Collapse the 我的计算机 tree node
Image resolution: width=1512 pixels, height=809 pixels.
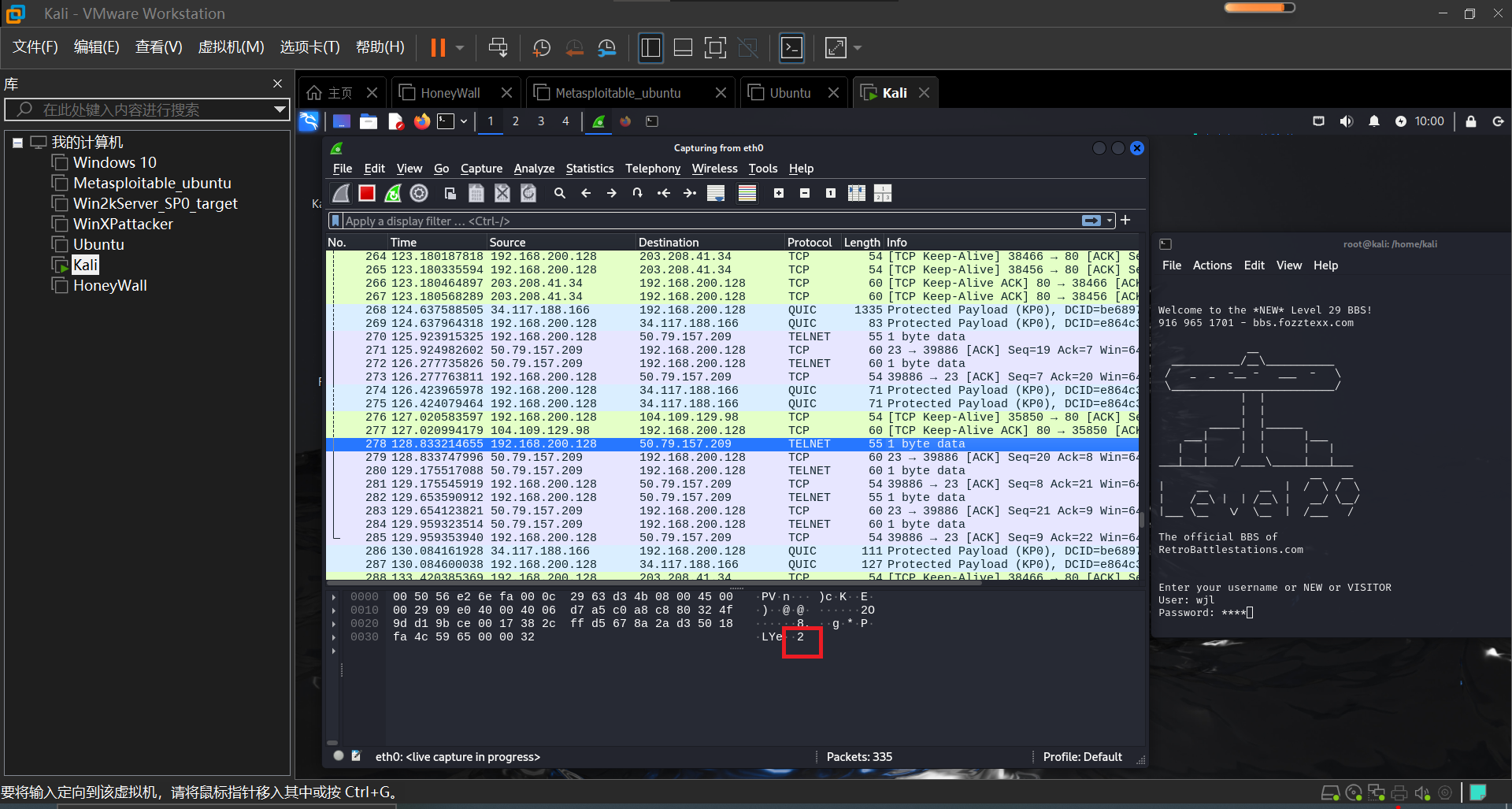point(17,143)
